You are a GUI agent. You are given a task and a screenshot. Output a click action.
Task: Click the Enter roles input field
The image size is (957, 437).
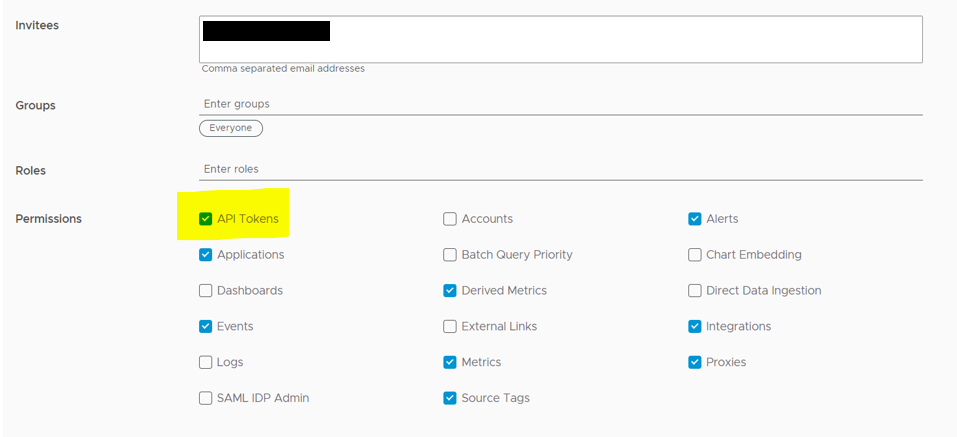pyautogui.click(x=560, y=169)
